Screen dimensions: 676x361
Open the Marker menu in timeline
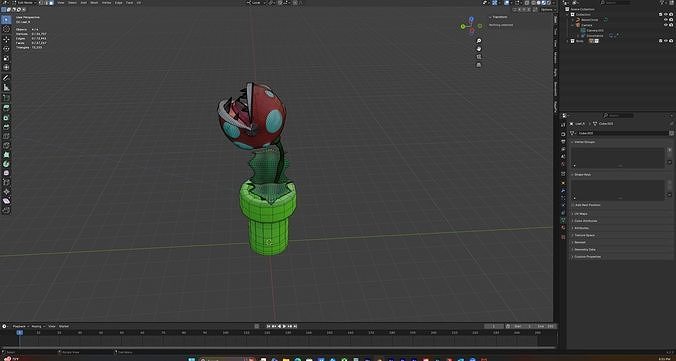(64, 326)
